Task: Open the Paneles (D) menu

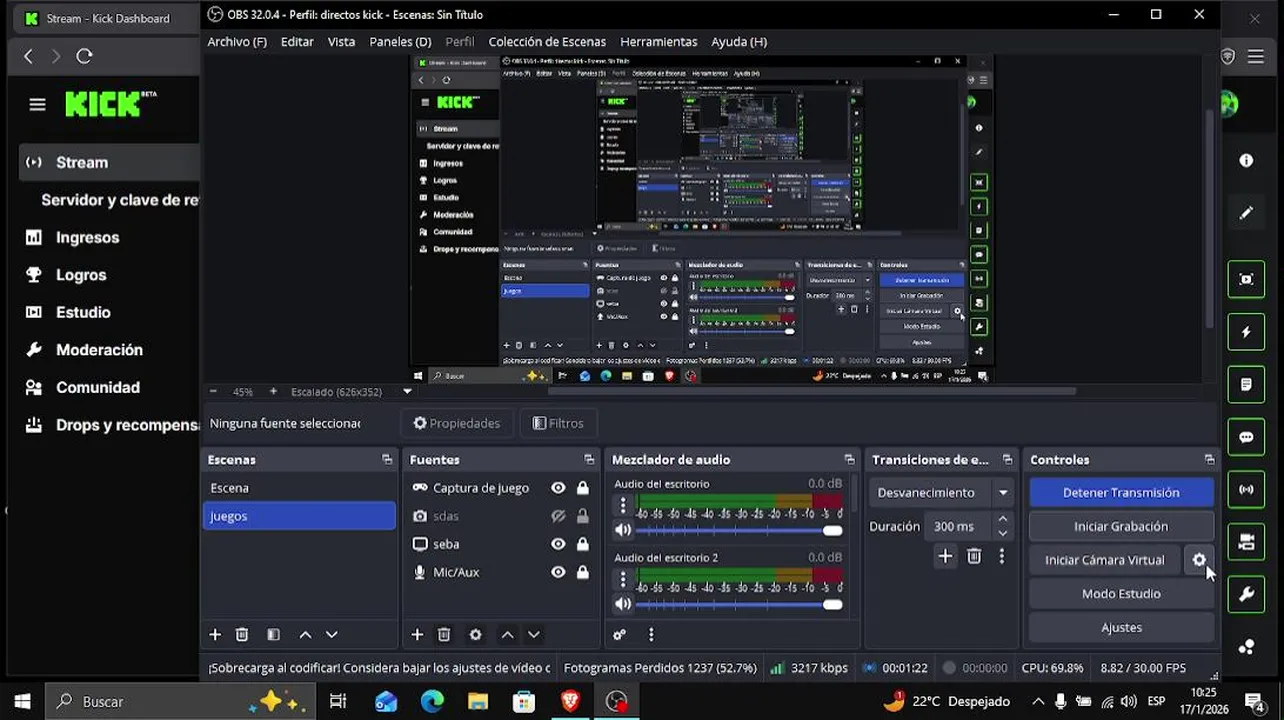Action: pyautogui.click(x=400, y=42)
